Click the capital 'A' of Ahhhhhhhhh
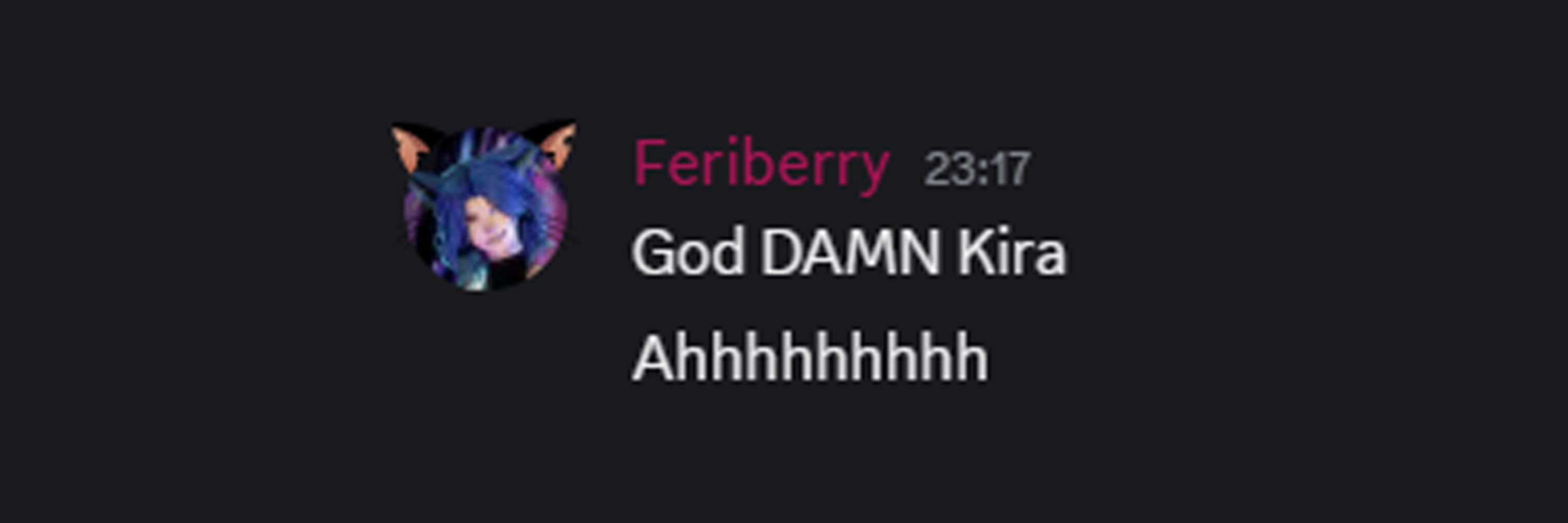 pyautogui.click(x=654, y=359)
